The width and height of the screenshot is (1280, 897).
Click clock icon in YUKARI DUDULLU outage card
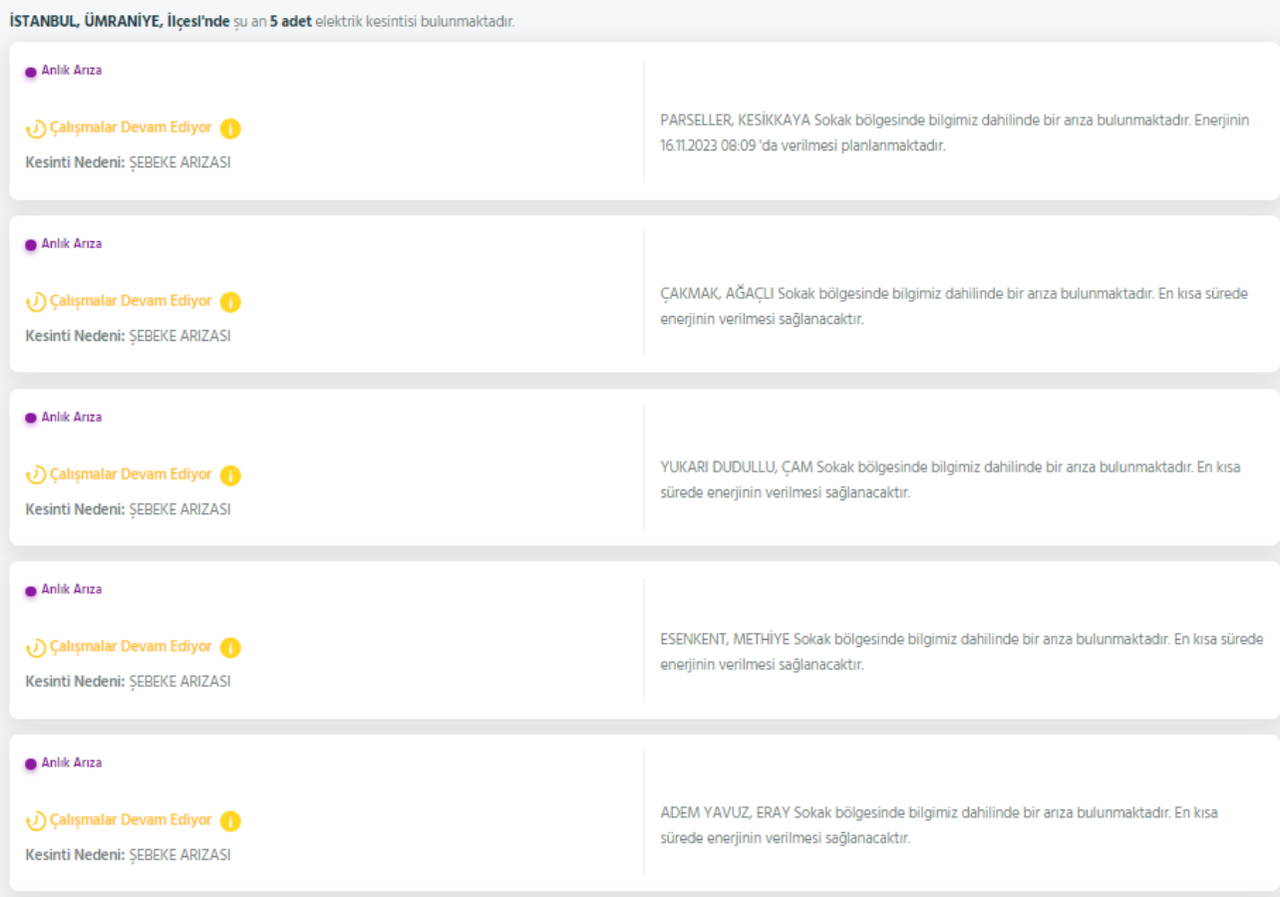coord(36,475)
